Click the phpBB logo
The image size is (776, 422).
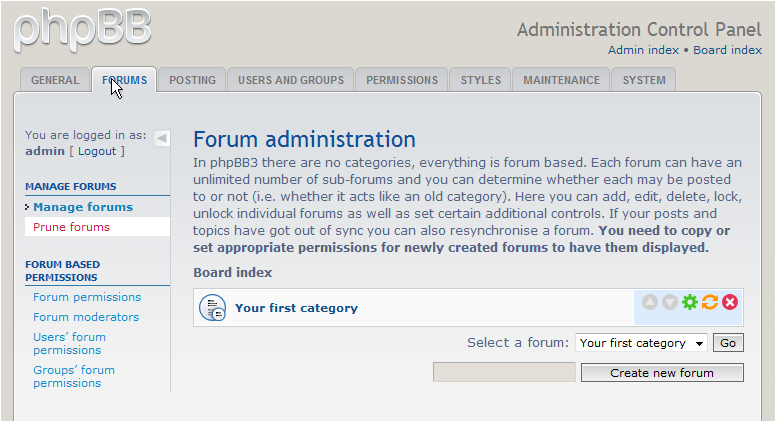click(82, 28)
